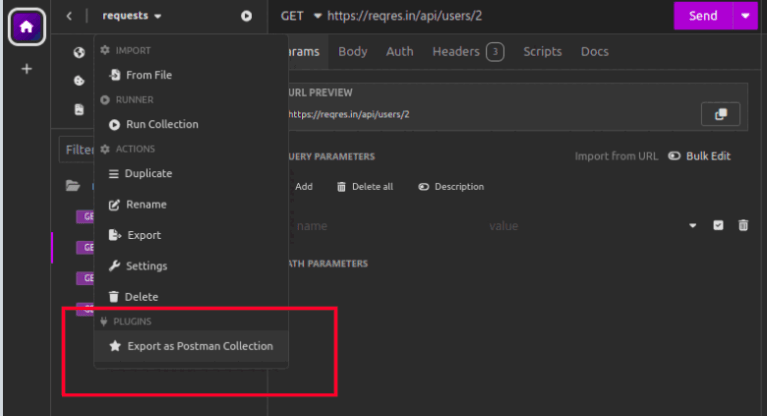767x416 pixels.
Task: Uncheck the query parameter row checkbox
Action: pos(718,226)
